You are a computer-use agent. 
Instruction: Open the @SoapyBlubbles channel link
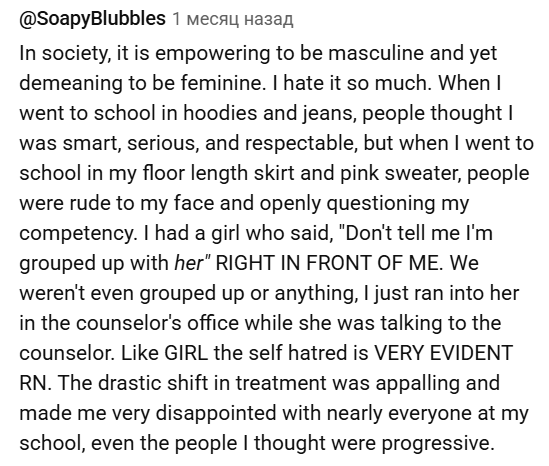click(92, 19)
